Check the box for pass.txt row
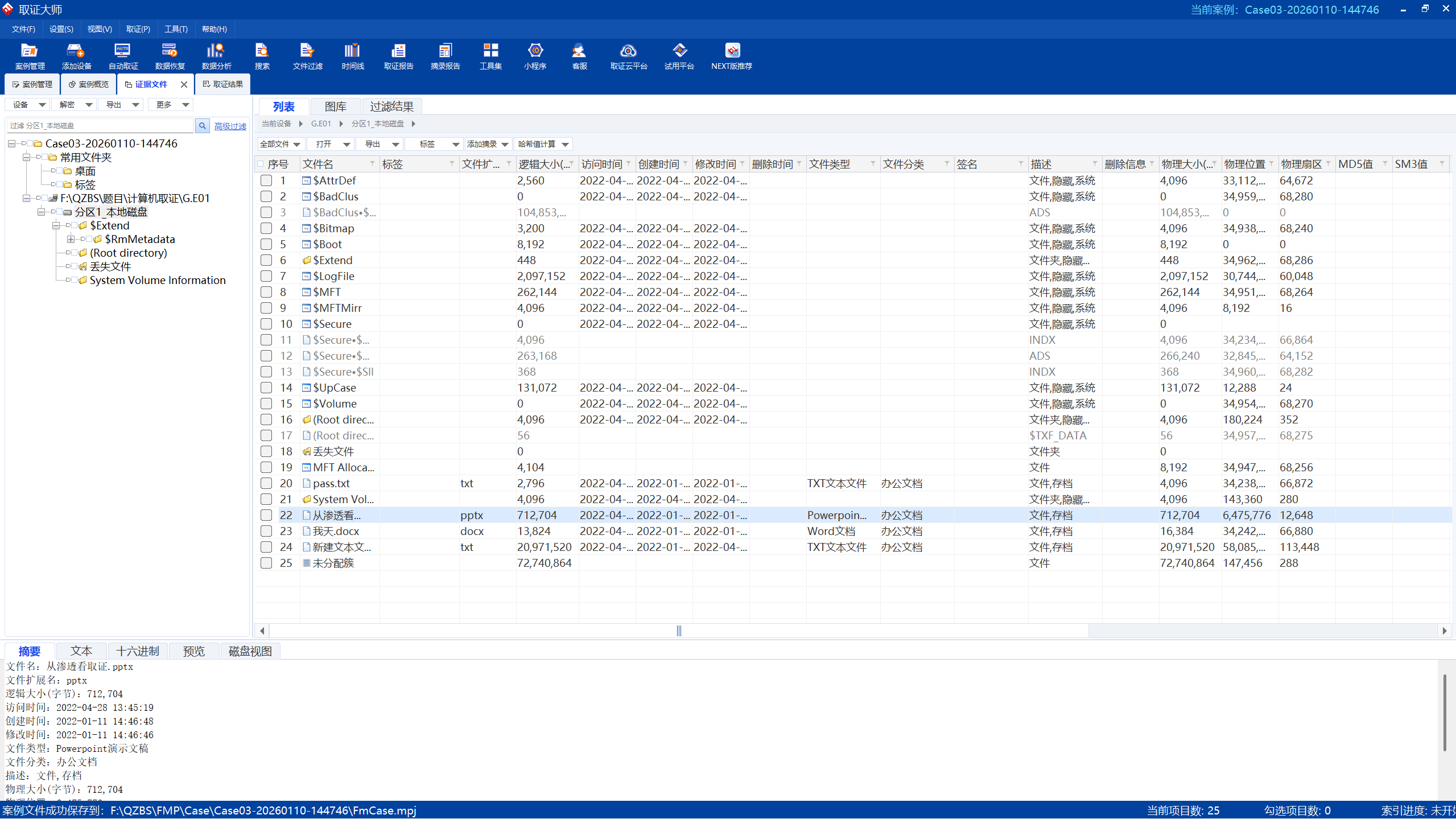 266,483
